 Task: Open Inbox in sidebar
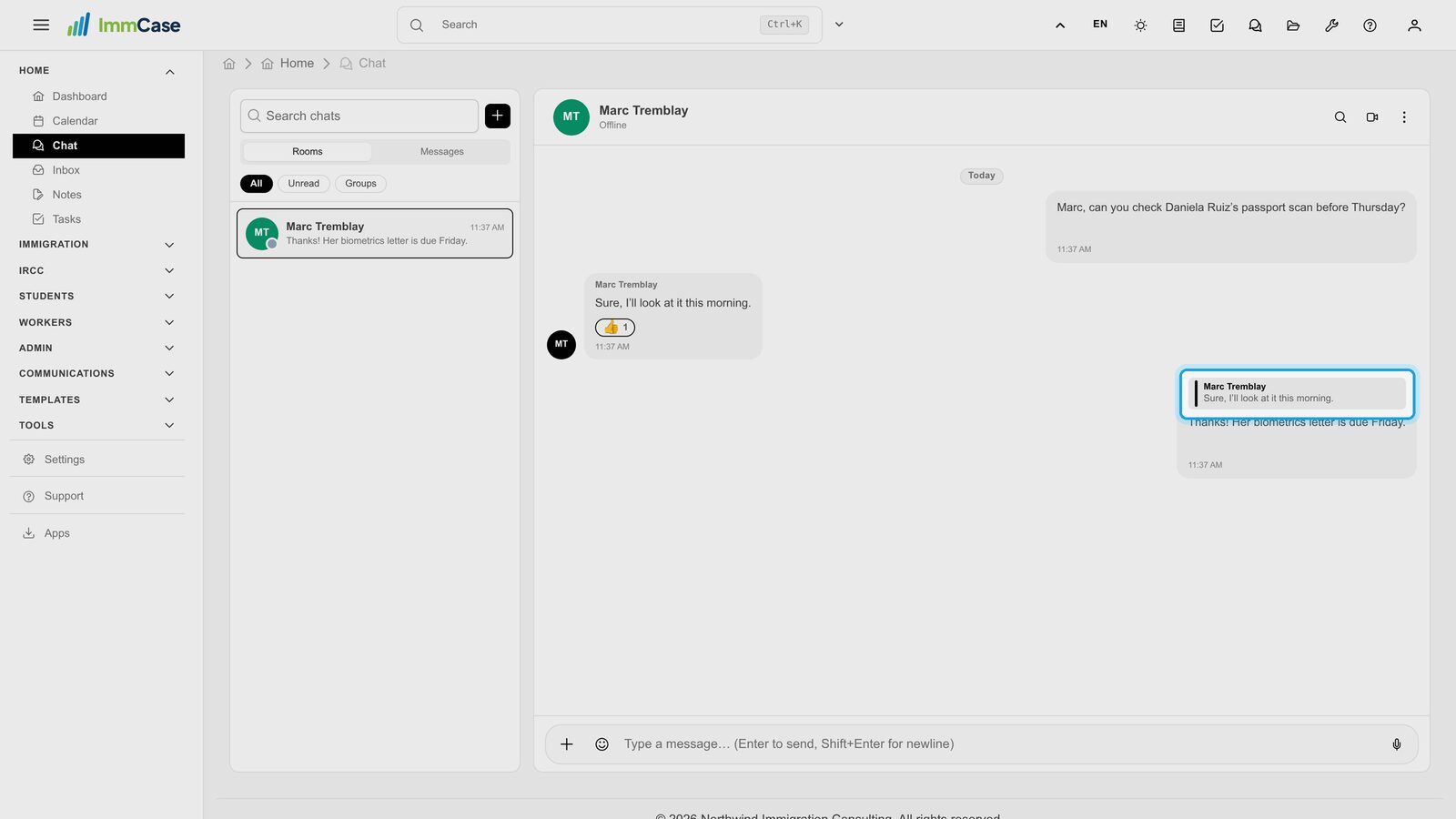pyautogui.click(x=98, y=170)
